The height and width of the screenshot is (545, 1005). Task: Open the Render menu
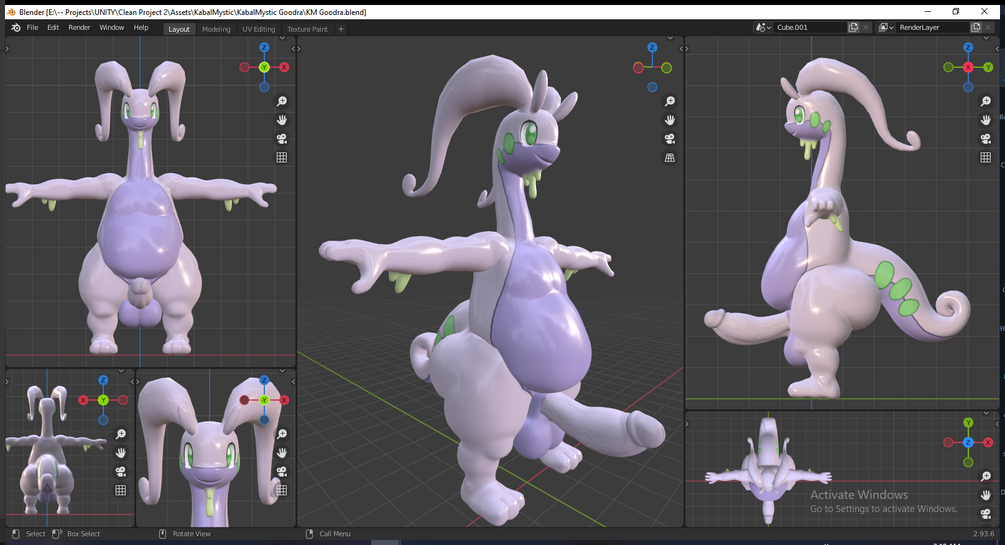click(x=79, y=28)
